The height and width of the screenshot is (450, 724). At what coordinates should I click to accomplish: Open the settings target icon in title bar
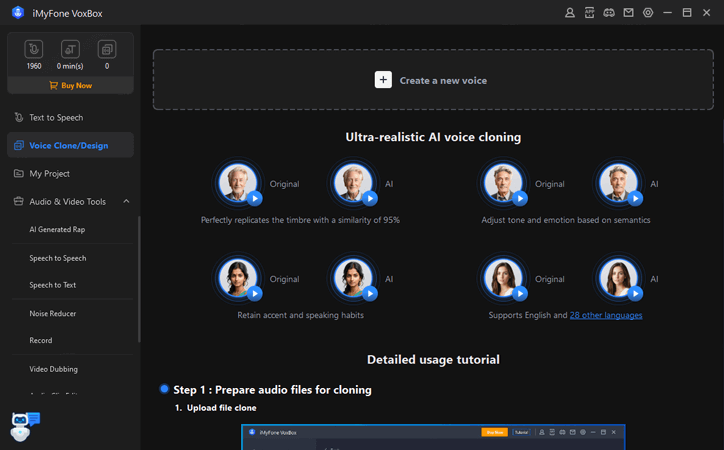(x=648, y=13)
